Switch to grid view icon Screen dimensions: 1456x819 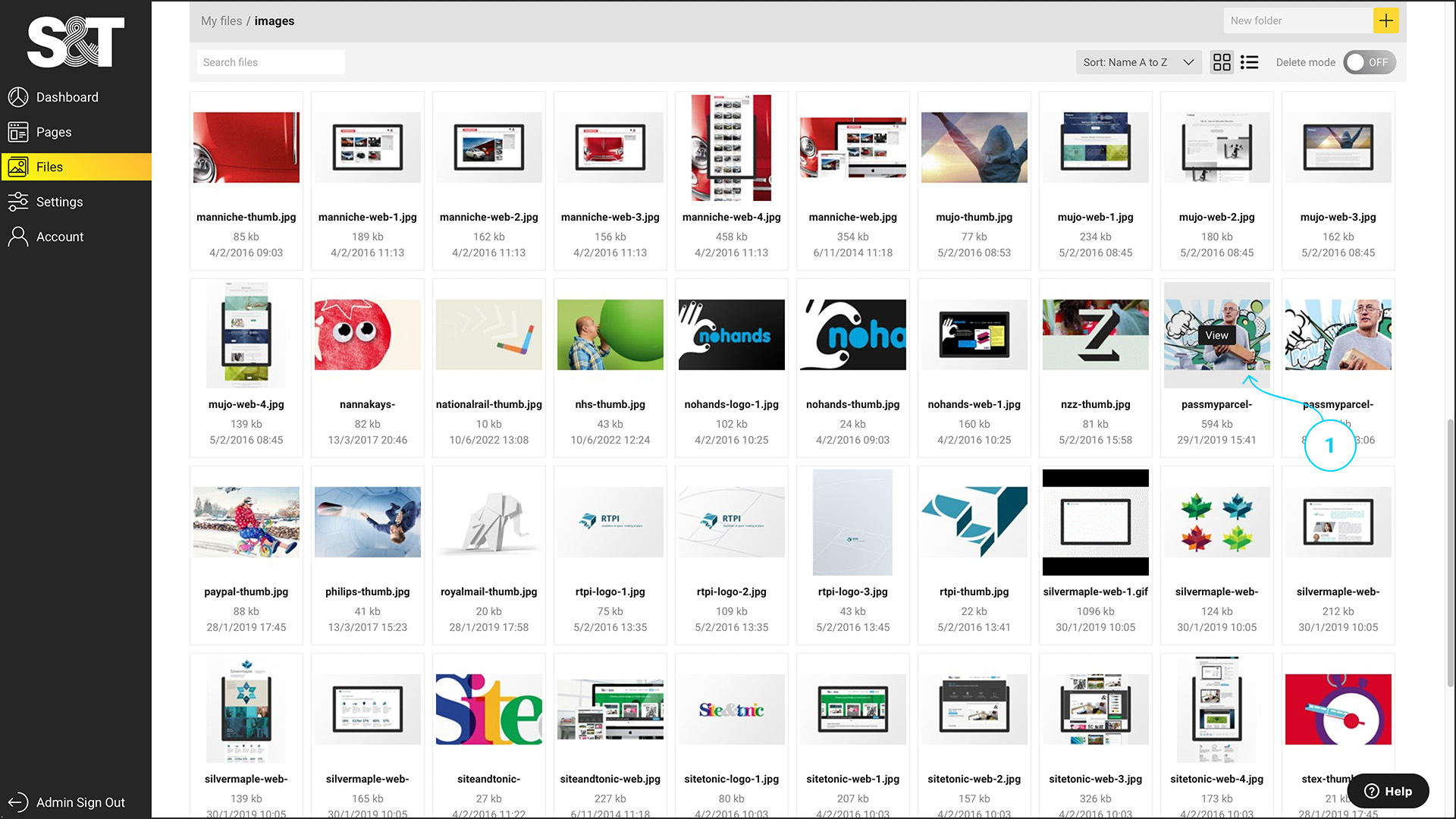pos(1222,62)
